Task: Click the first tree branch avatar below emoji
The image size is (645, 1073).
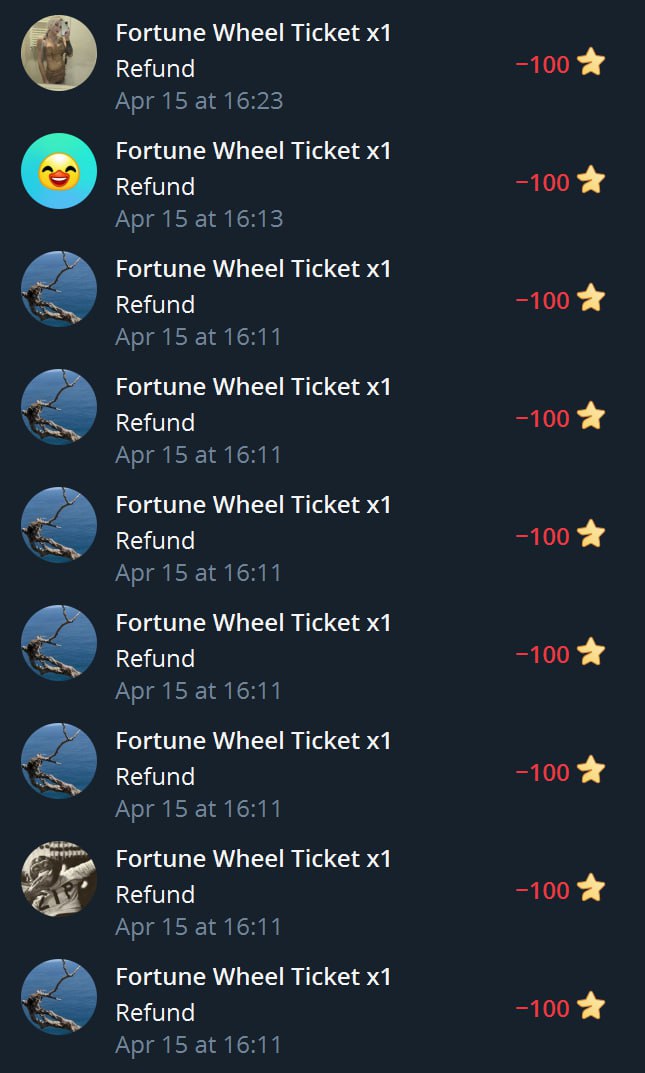Action: [59, 289]
